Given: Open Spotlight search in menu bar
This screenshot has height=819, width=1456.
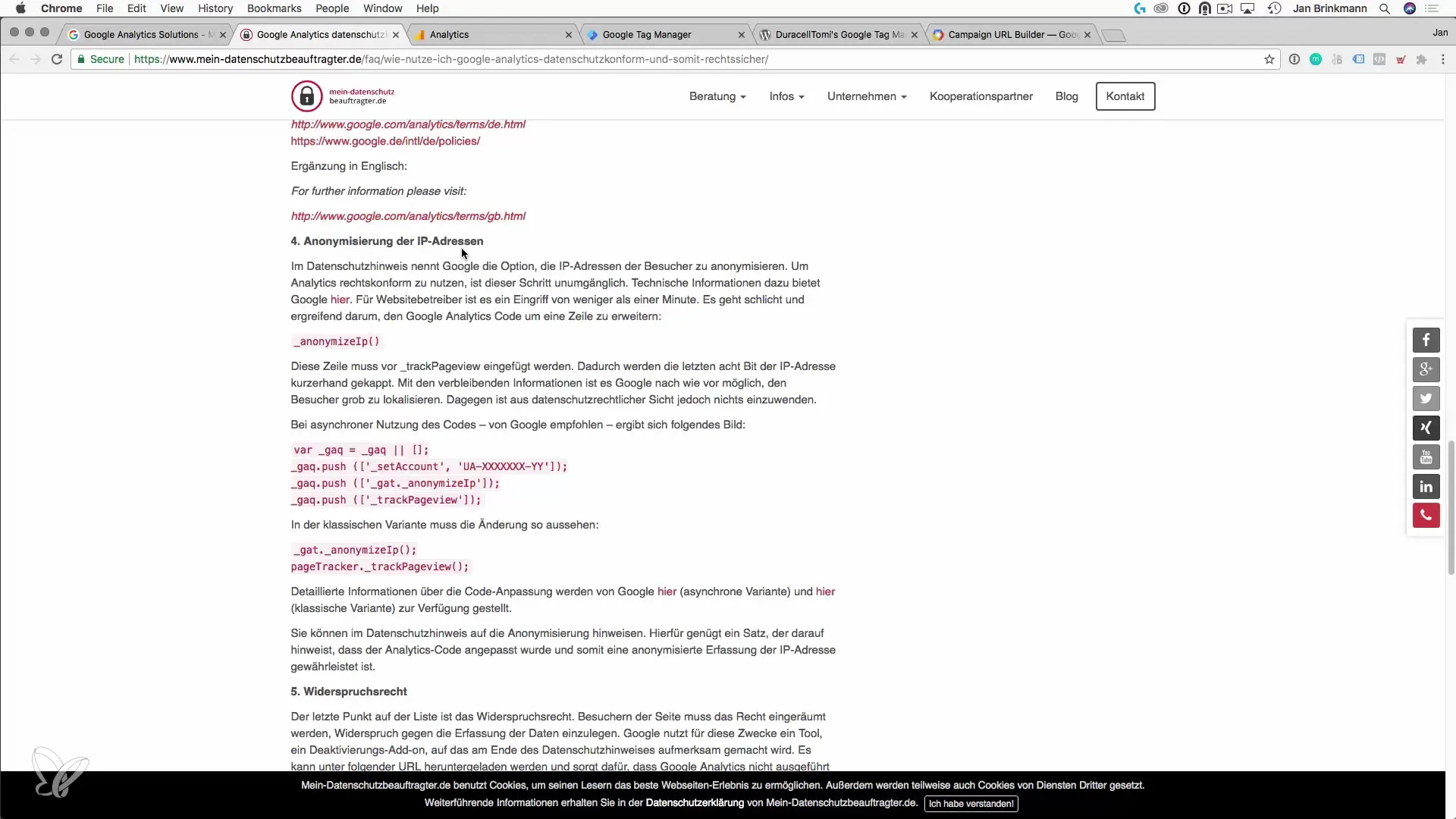Looking at the screenshot, I should [1385, 8].
